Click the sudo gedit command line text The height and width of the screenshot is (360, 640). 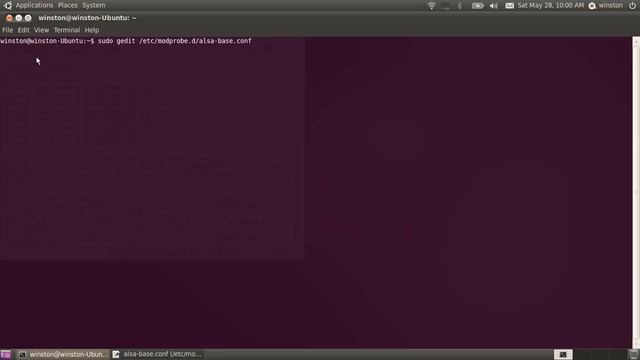174,41
